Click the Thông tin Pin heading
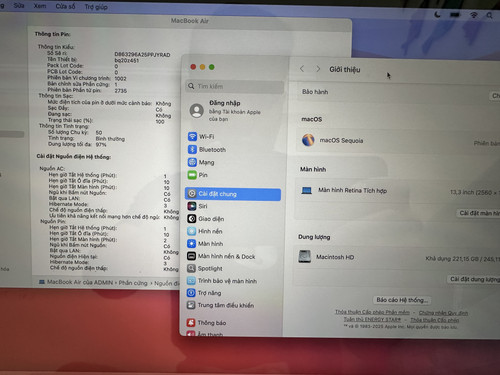 [x=53, y=34]
